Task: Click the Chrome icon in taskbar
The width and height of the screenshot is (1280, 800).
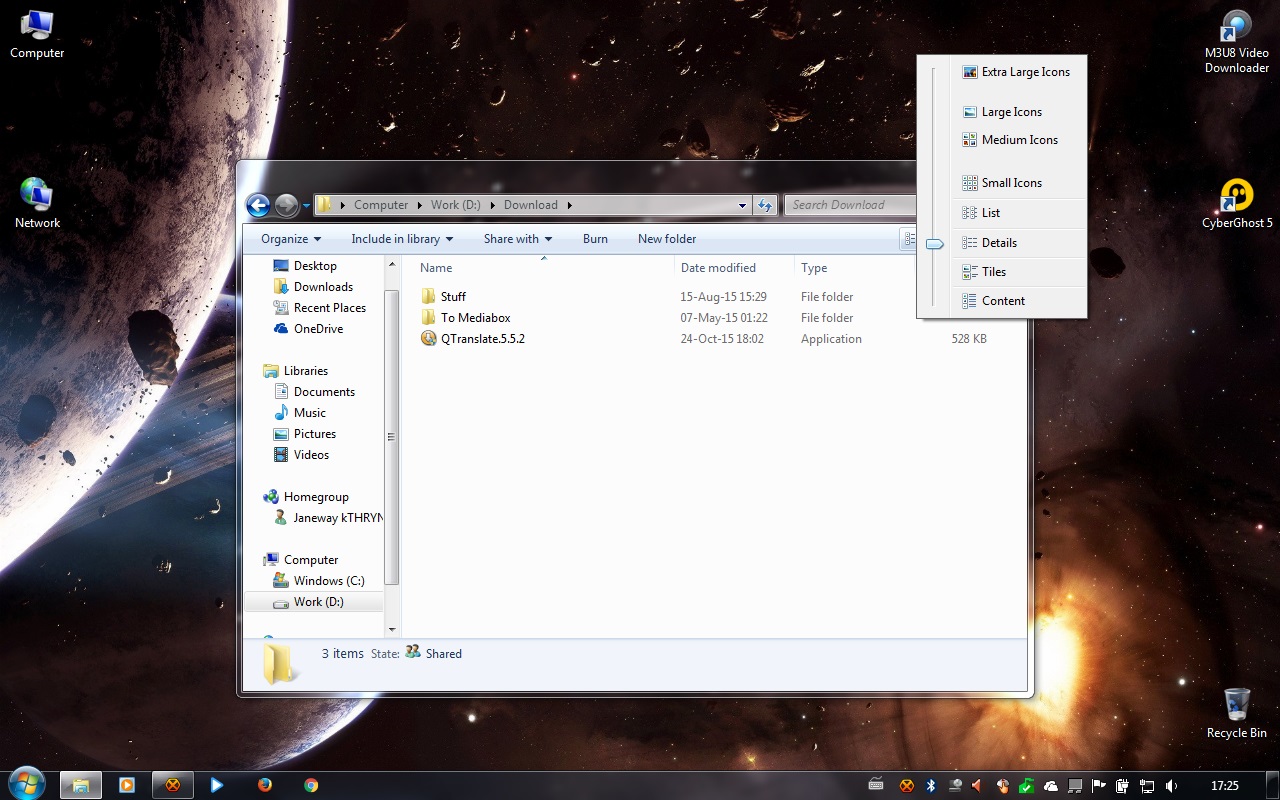Action: 311,785
